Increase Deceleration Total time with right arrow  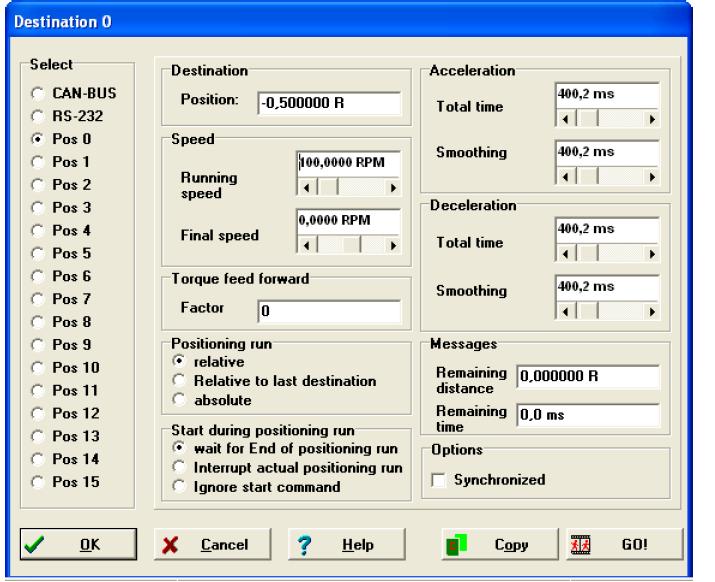tap(652, 254)
